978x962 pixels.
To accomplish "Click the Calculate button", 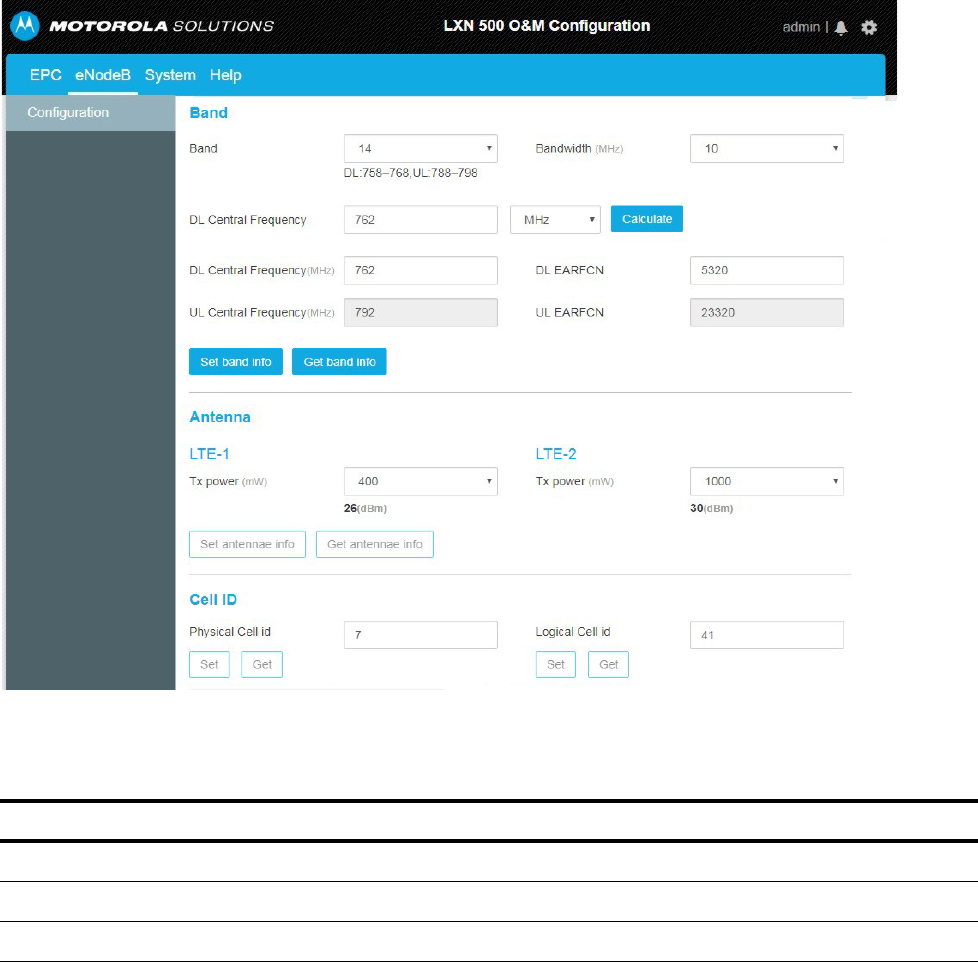I will [647, 219].
